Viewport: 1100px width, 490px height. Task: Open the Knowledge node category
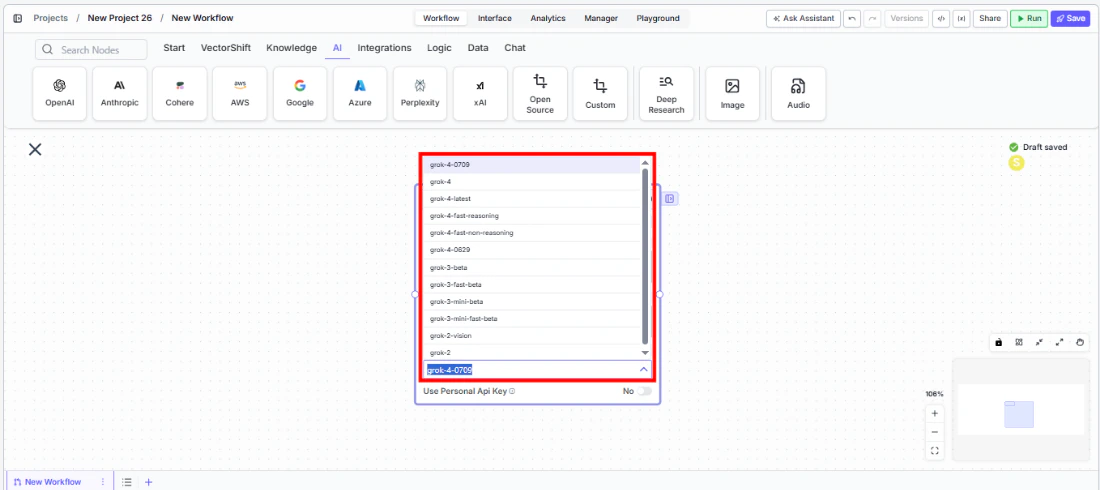coord(292,48)
